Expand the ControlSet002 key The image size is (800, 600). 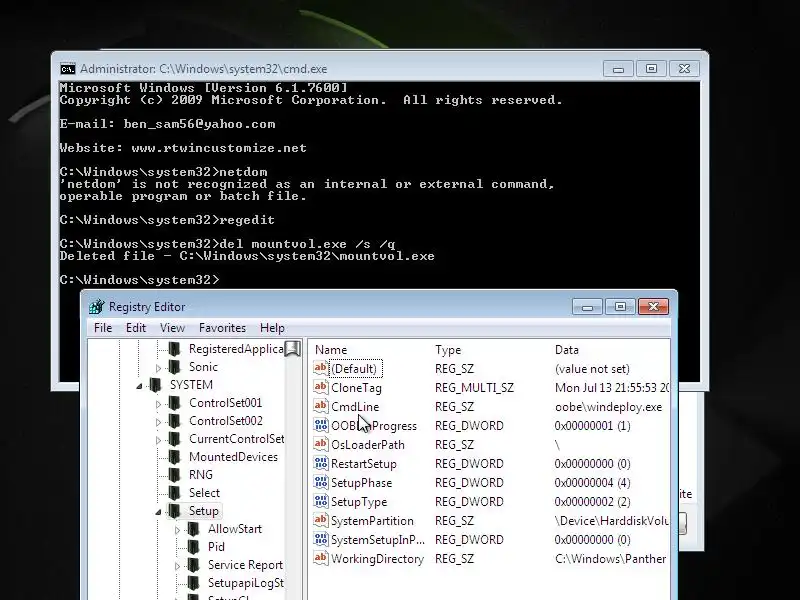click(158, 422)
